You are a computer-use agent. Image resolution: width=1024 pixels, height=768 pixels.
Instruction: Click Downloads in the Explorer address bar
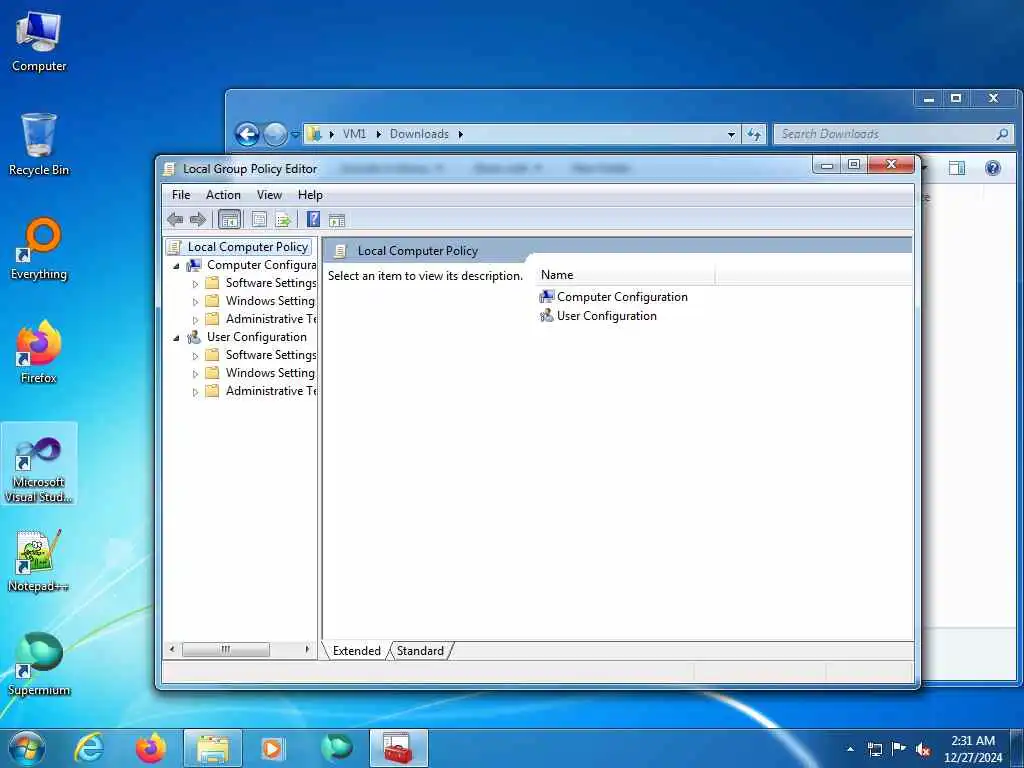tap(419, 134)
